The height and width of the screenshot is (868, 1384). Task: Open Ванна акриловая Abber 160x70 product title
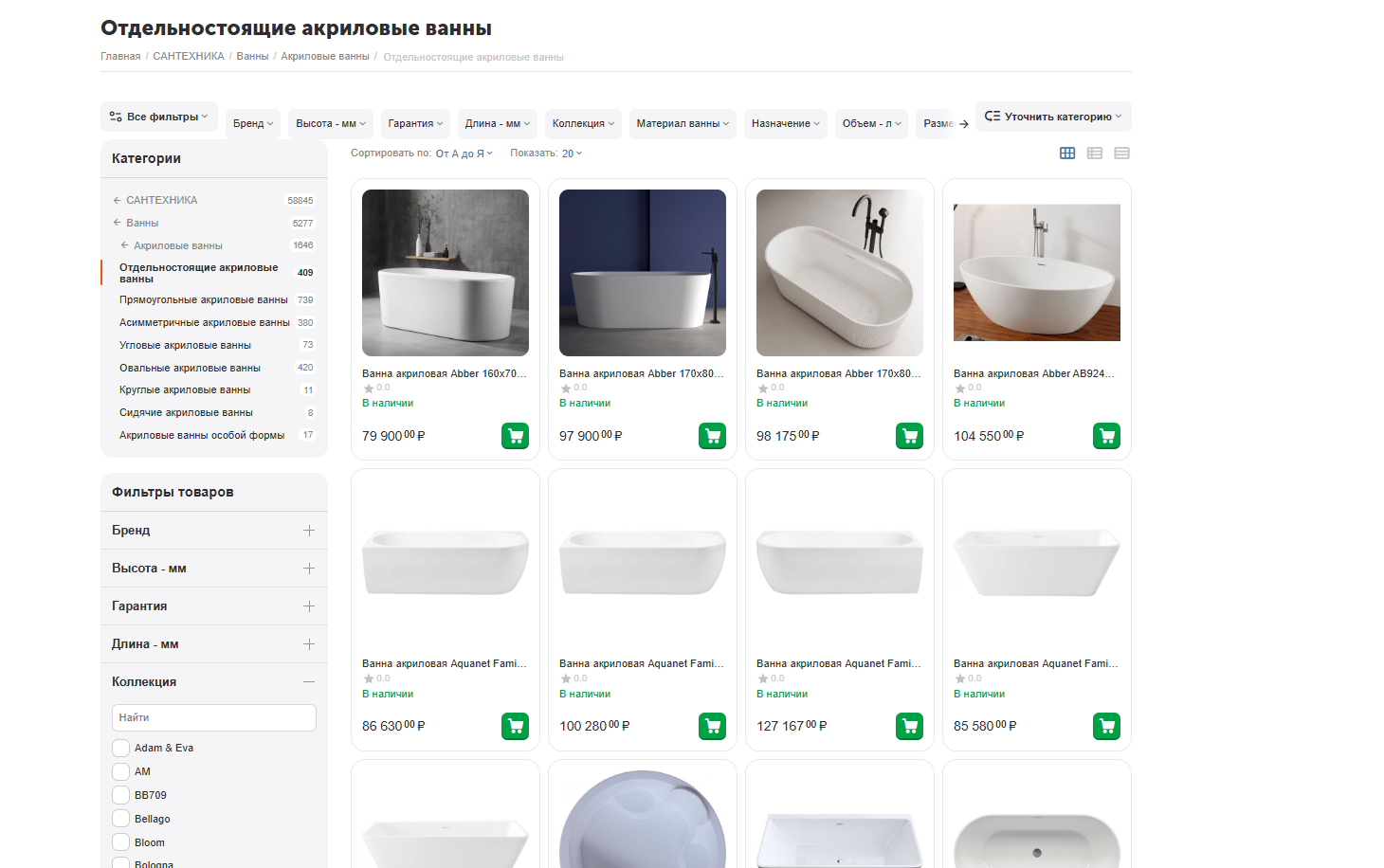[445, 373]
